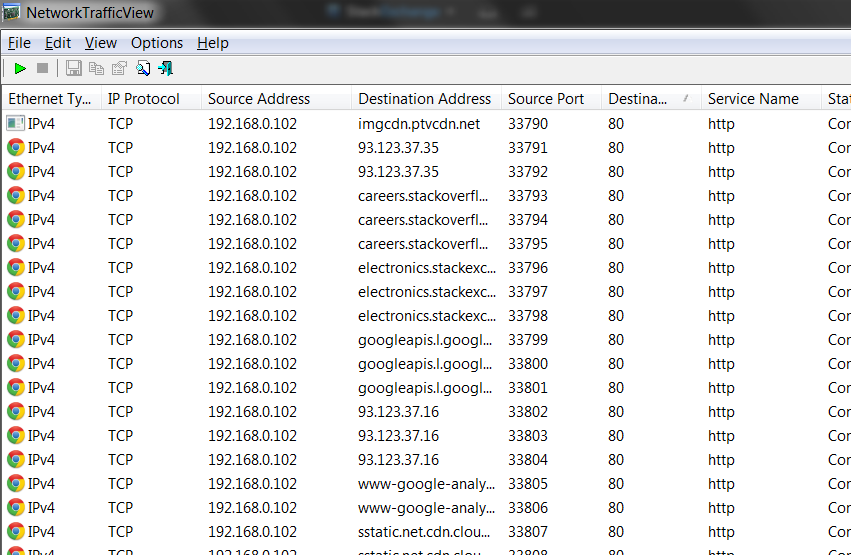851x555 pixels.
Task: Click NetworkTrafficView title bar app icon
Action: tap(11, 12)
